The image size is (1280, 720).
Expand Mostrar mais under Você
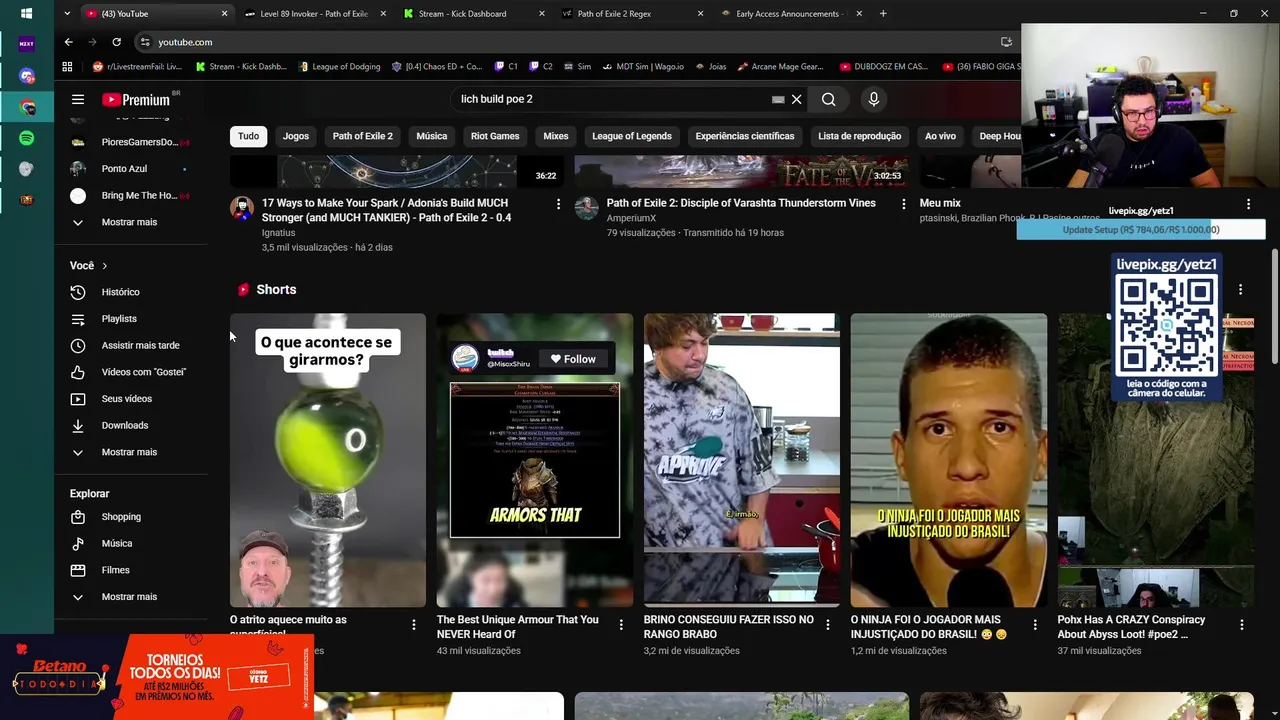128,452
